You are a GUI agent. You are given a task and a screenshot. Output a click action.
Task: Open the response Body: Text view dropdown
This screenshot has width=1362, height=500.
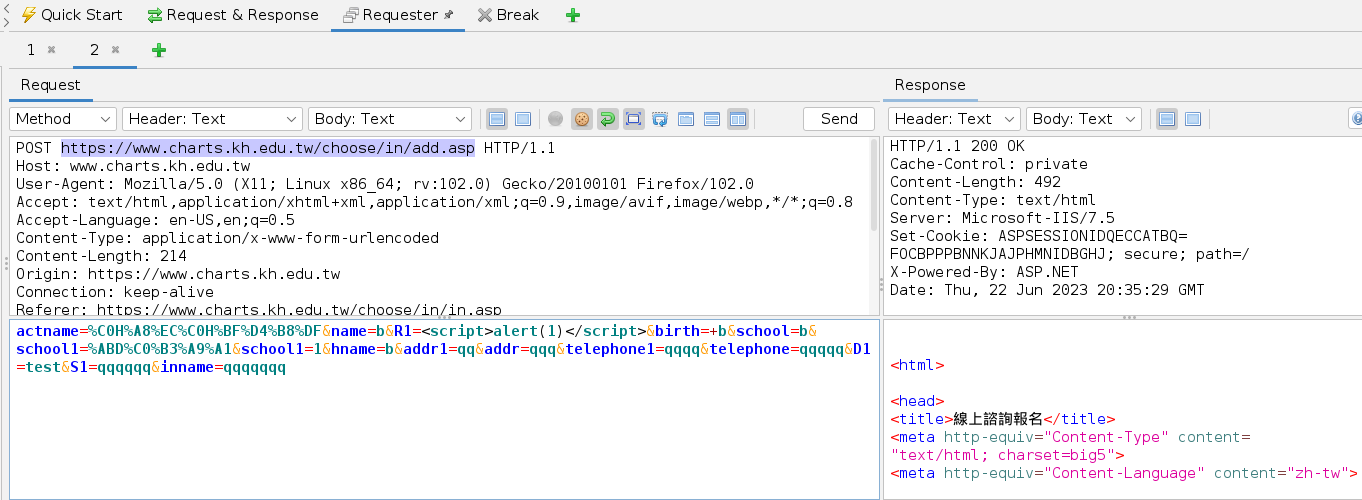(1084, 119)
